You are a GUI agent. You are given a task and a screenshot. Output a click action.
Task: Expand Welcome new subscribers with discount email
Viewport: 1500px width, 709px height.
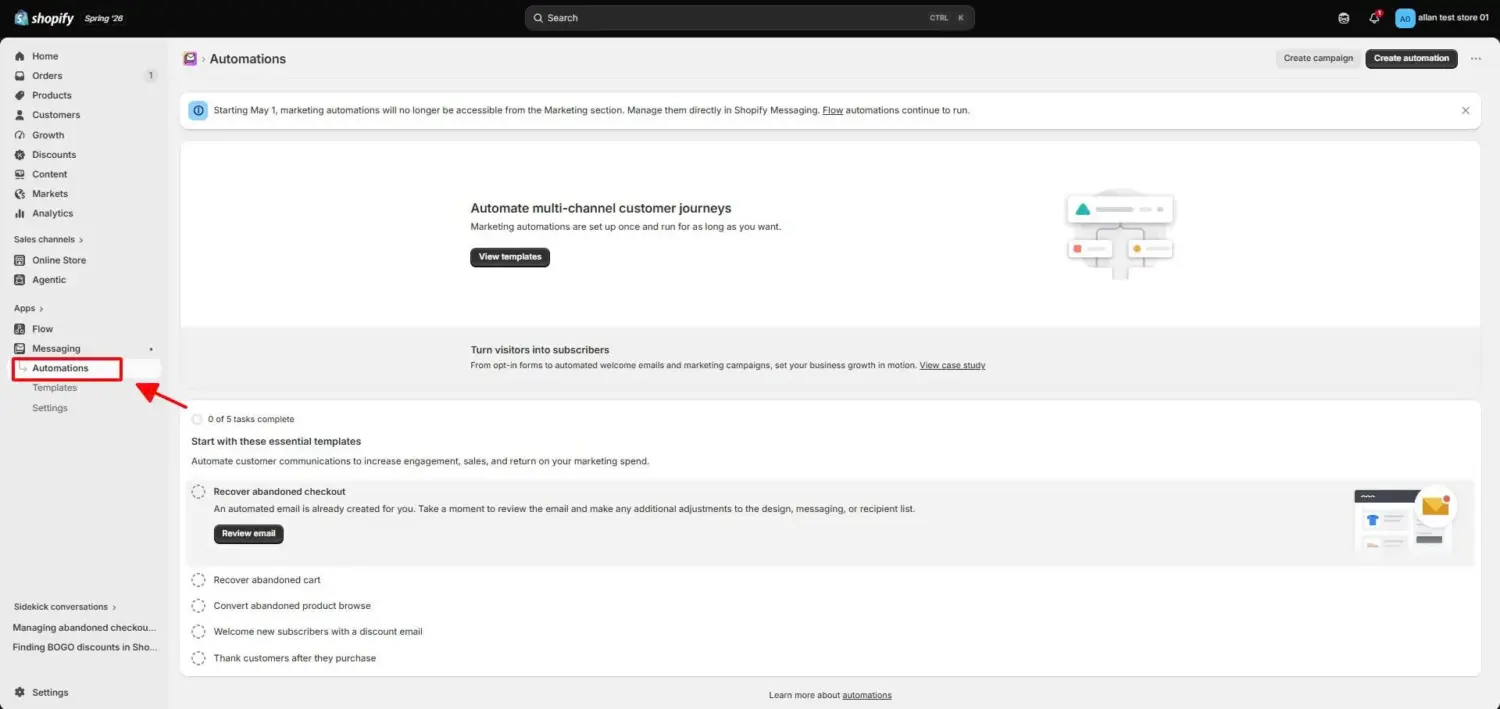(318, 632)
